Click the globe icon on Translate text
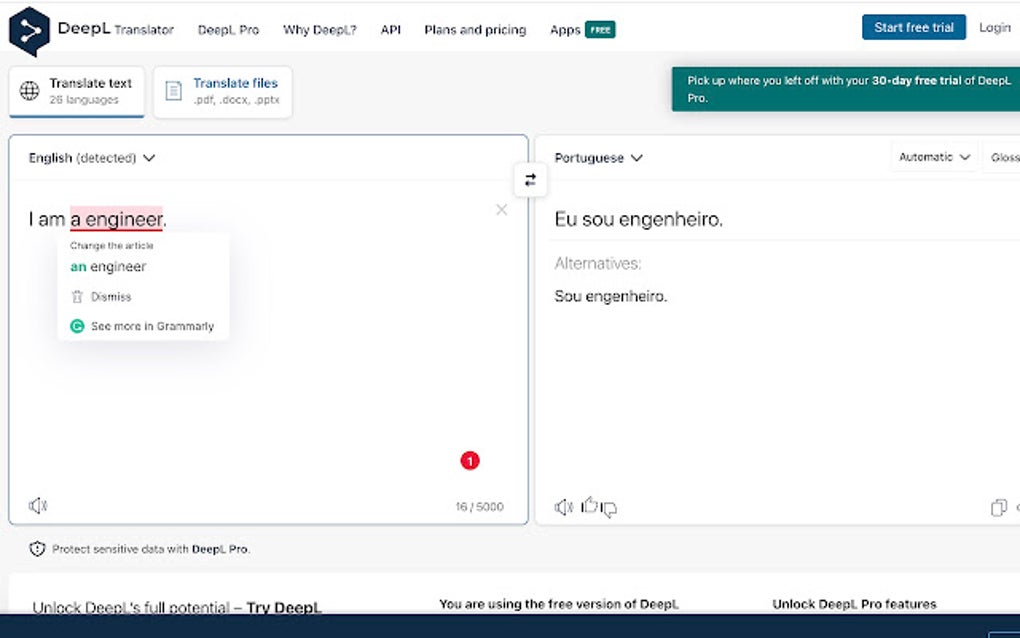This screenshot has width=1020, height=638. [29, 90]
